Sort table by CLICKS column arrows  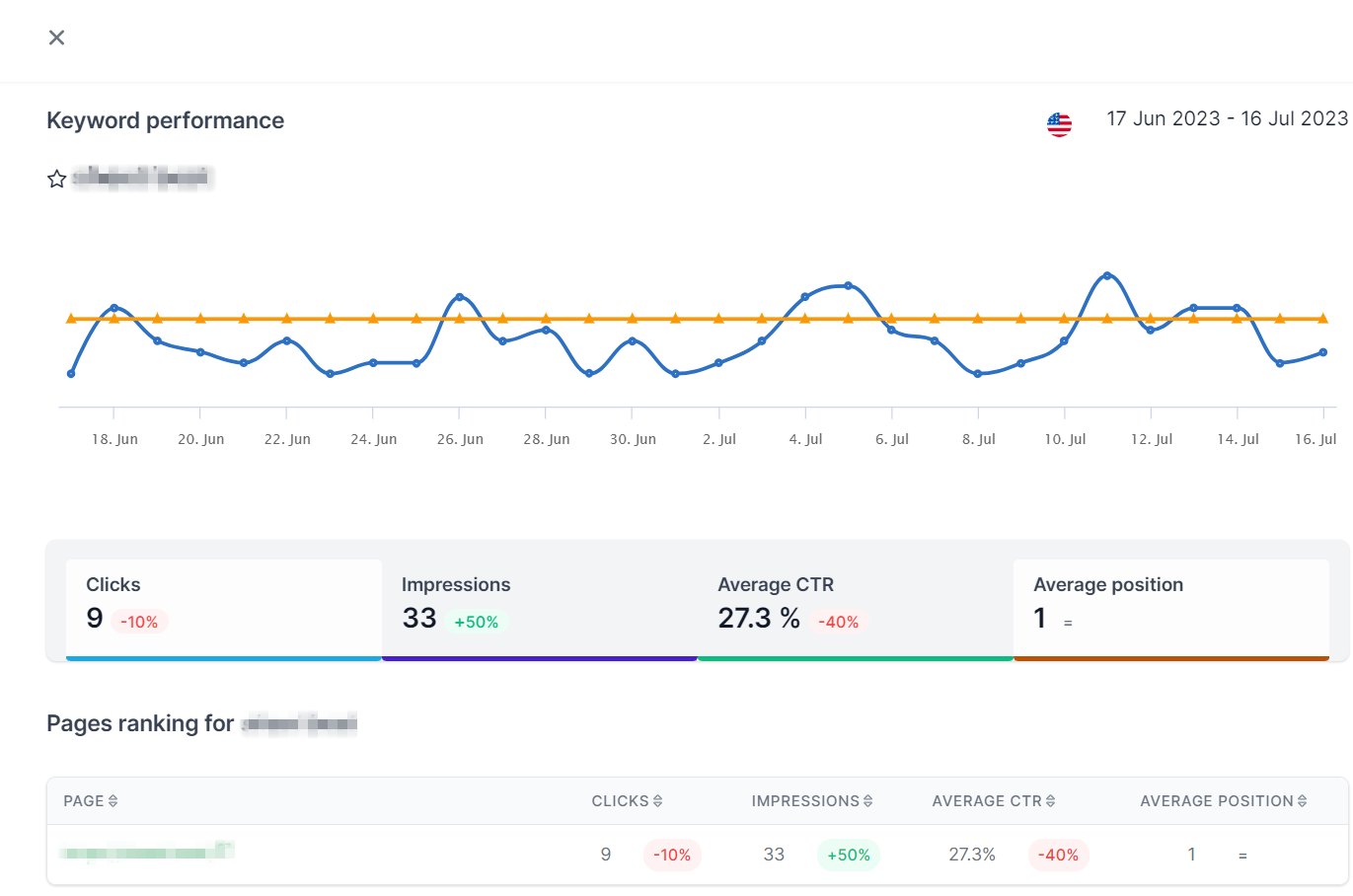(x=657, y=801)
